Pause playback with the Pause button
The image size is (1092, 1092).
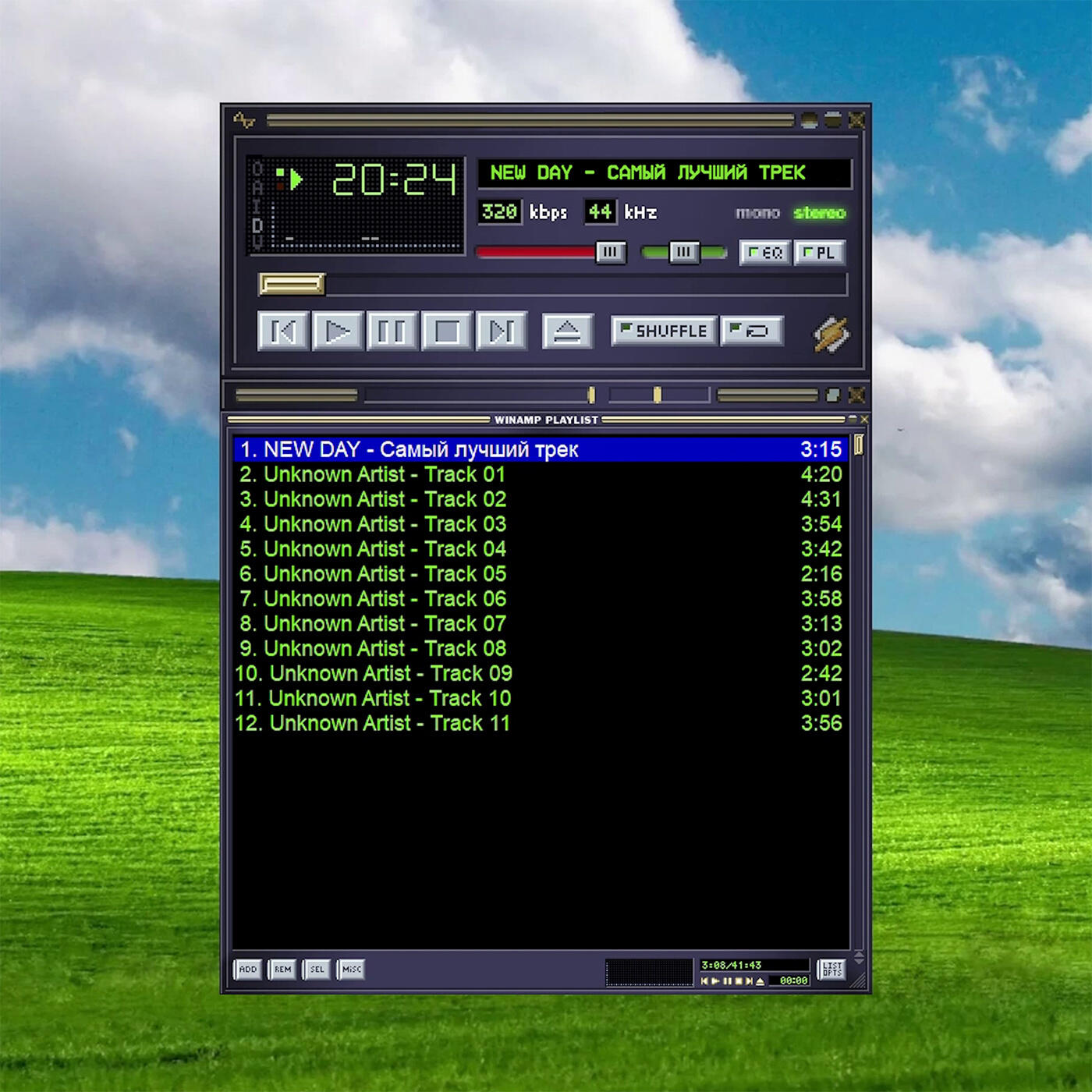392,331
